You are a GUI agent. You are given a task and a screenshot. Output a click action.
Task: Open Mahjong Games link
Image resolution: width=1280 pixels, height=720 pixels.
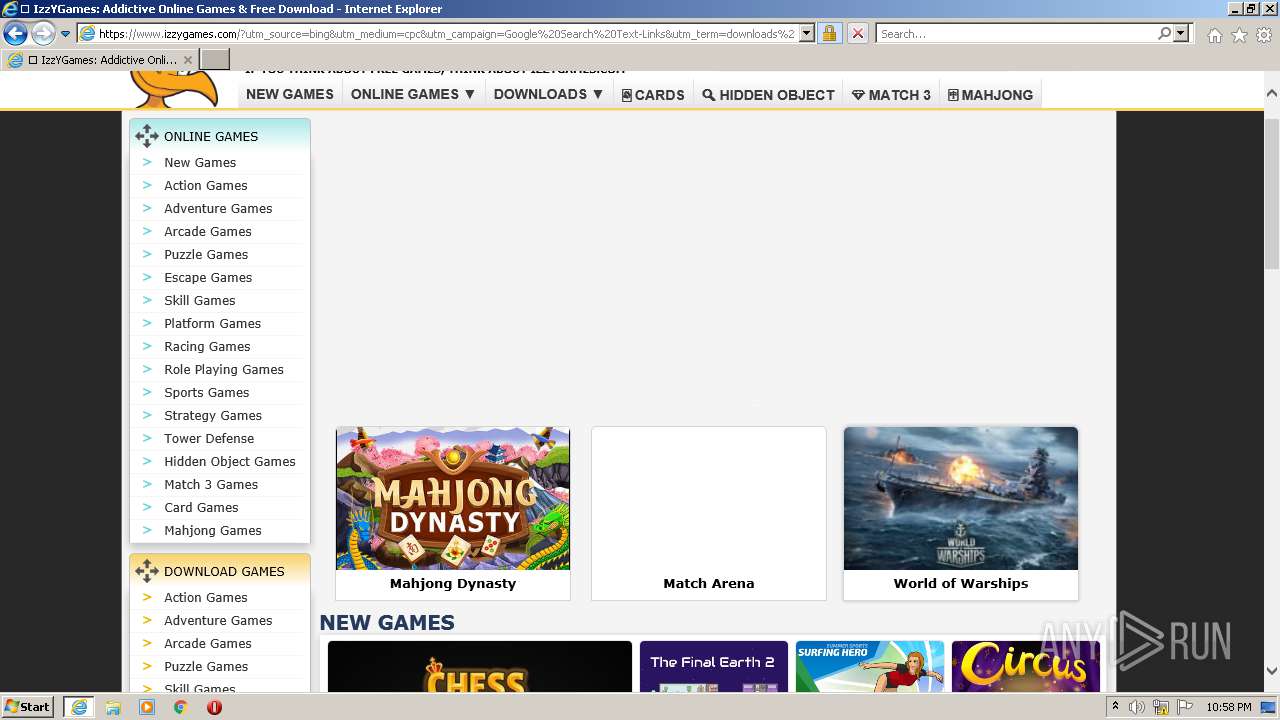point(213,530)
